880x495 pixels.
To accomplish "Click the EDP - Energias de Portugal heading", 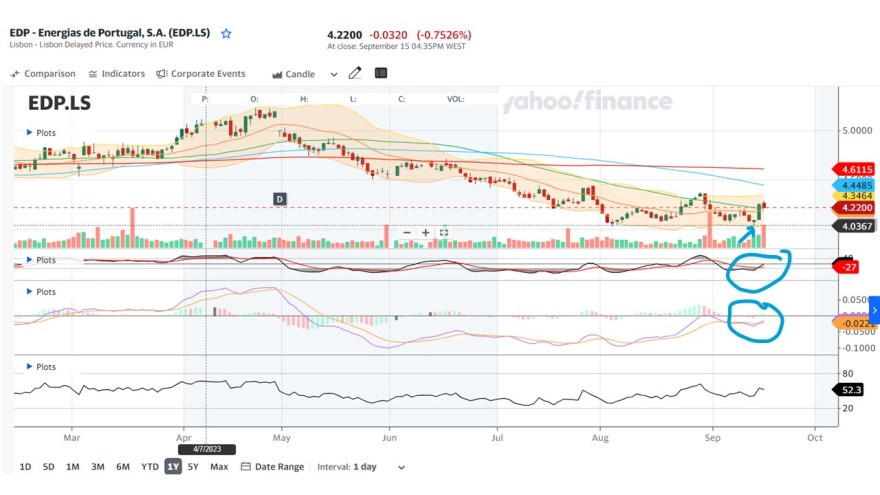I will click(110, 33).
